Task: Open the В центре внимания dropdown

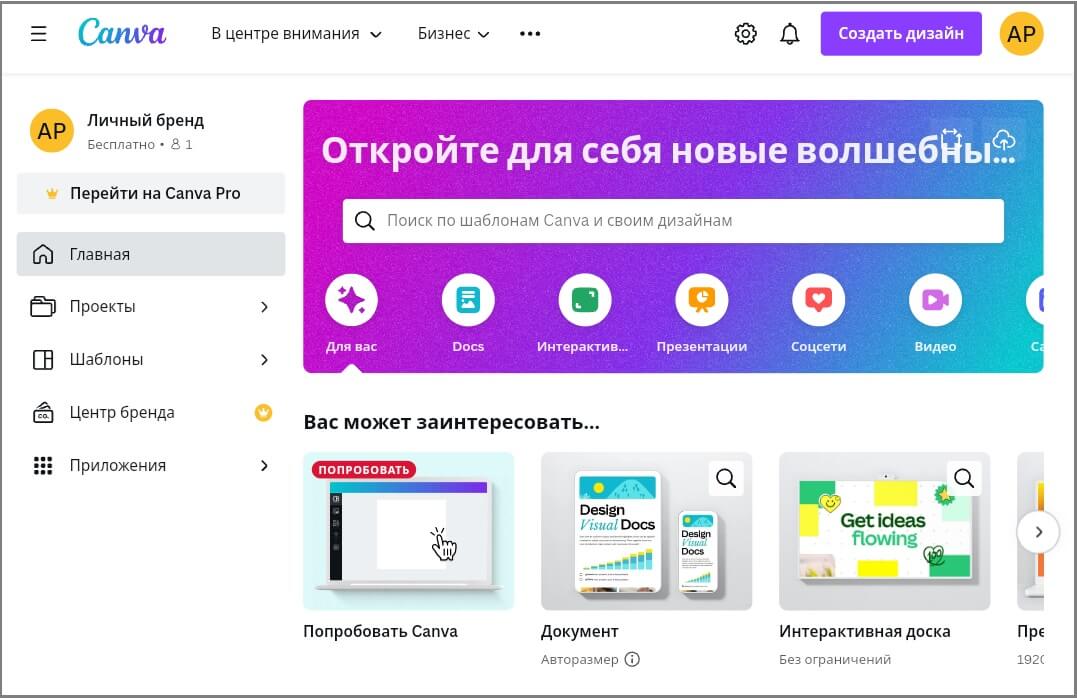Action: [296, 34]
